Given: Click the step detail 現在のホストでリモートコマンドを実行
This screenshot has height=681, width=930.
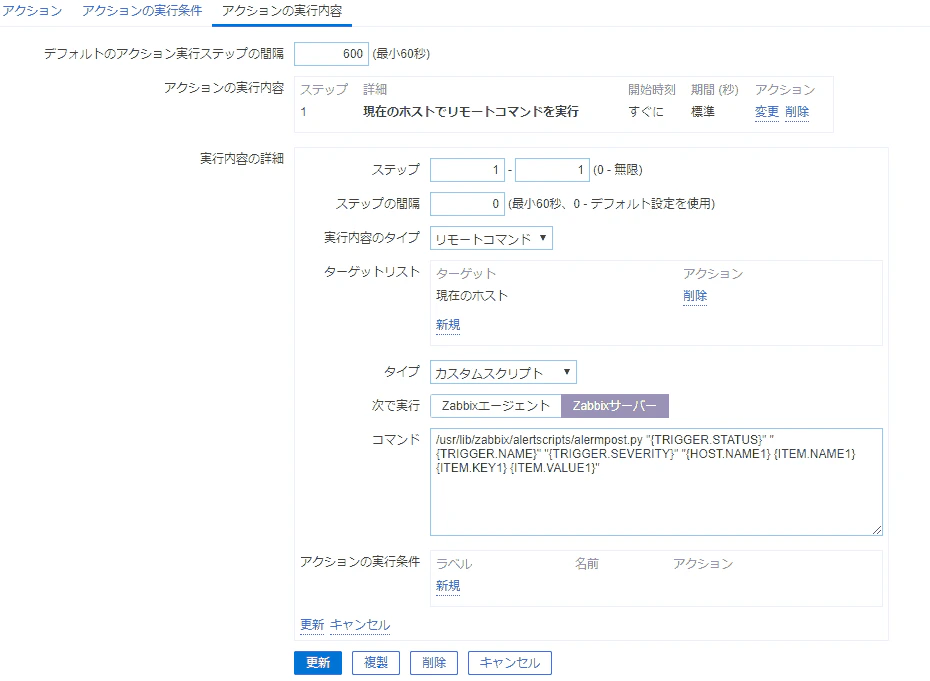Looking at the screenshot, I should (471, 112).
